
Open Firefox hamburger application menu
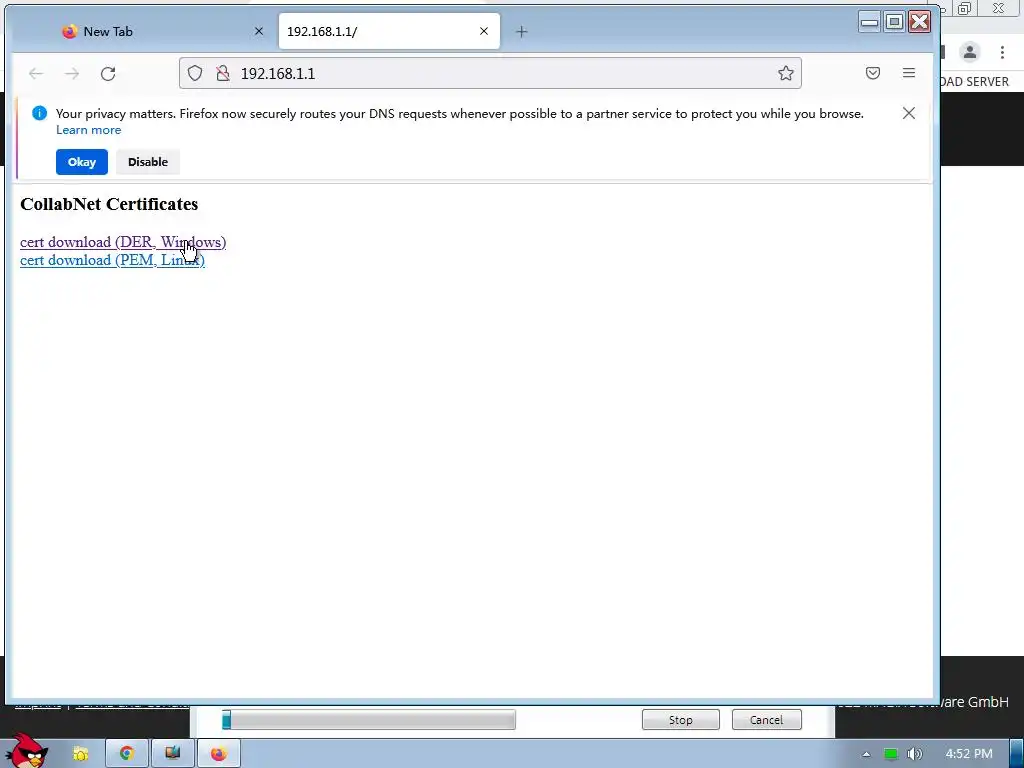[908, 73]
